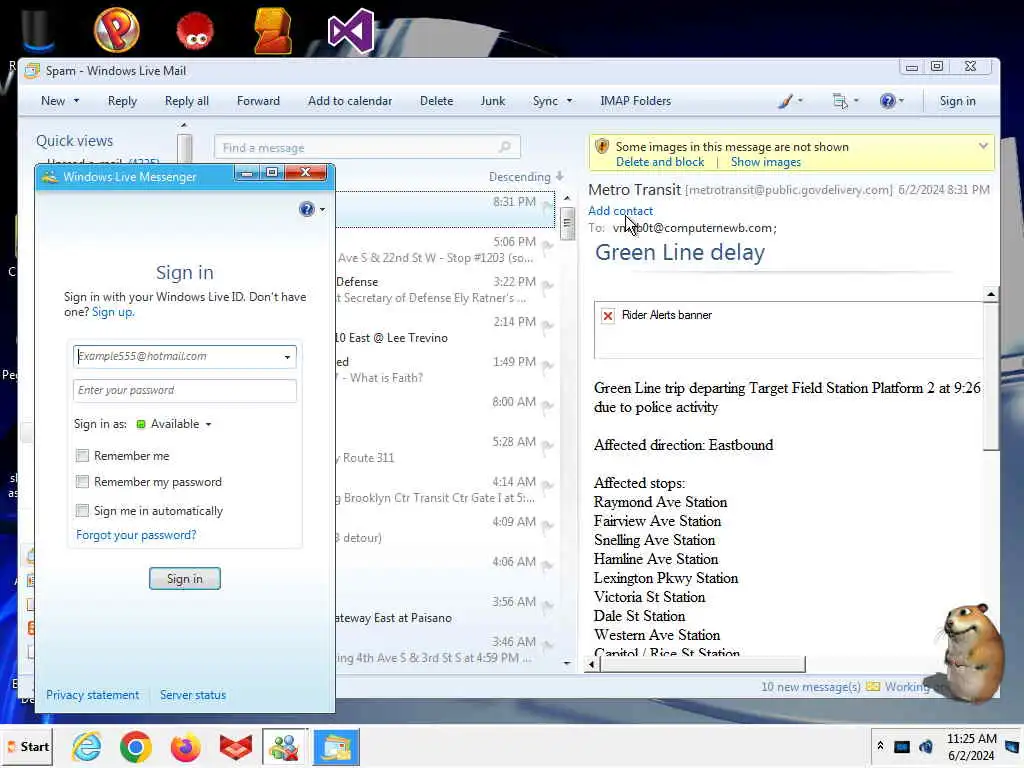
Task: Open the Visual Studio desktop icon
Action: point(351,31)
